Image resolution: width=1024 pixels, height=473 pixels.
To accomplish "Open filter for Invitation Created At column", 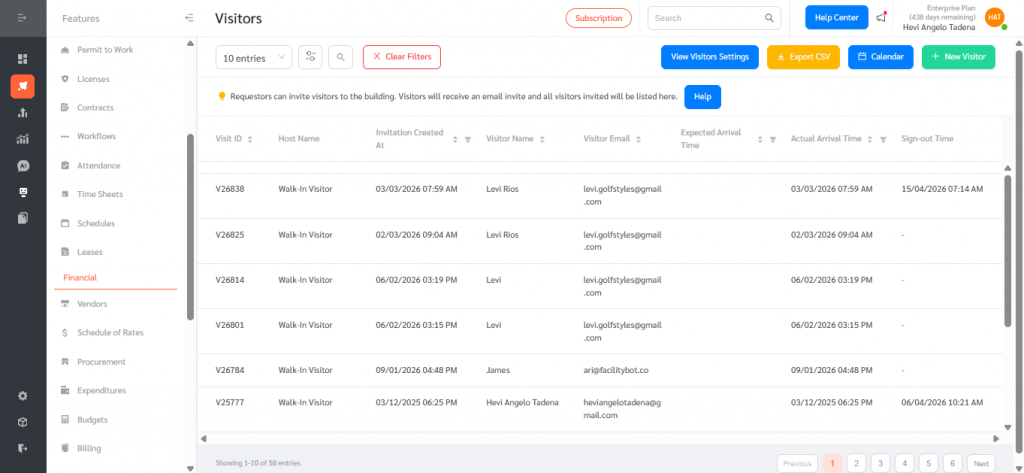I will [x=468, y=139].
